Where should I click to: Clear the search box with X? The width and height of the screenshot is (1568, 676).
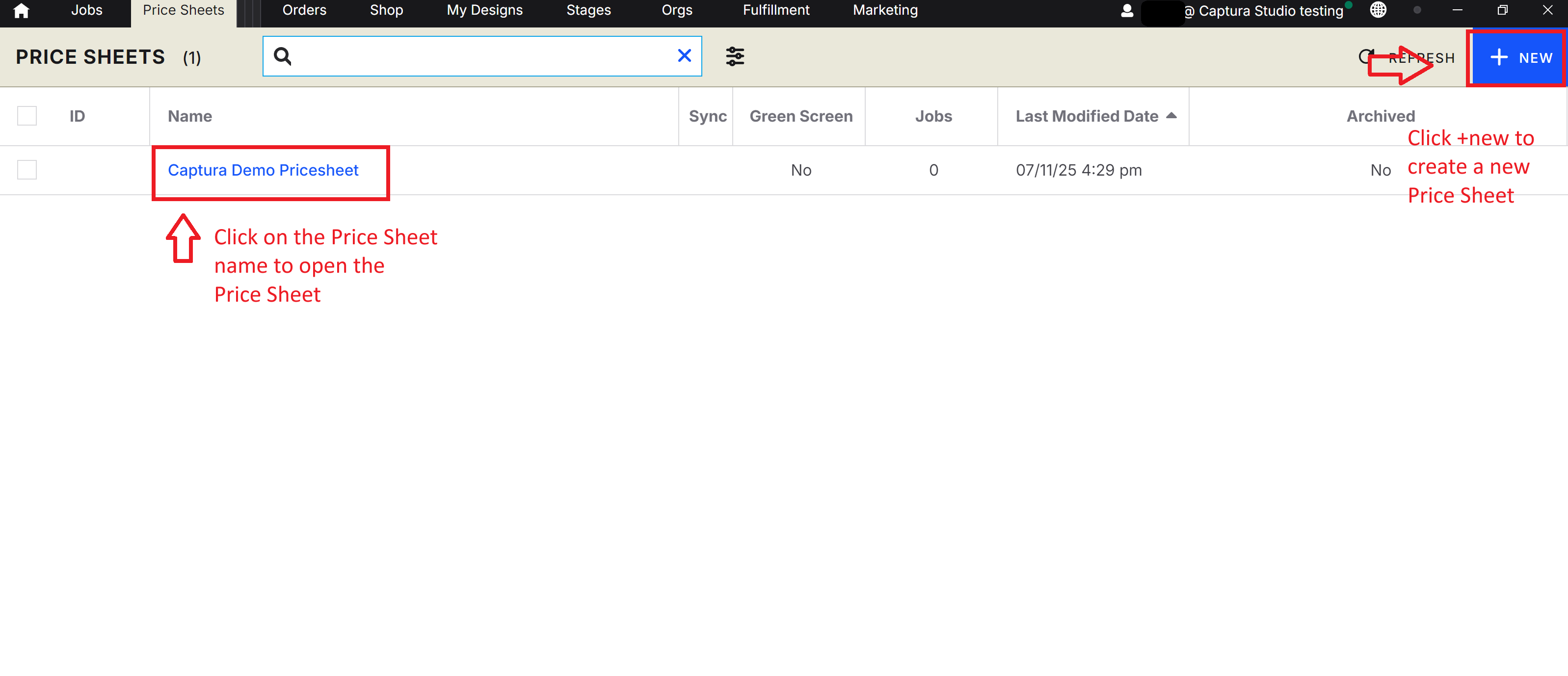point(684,56)
